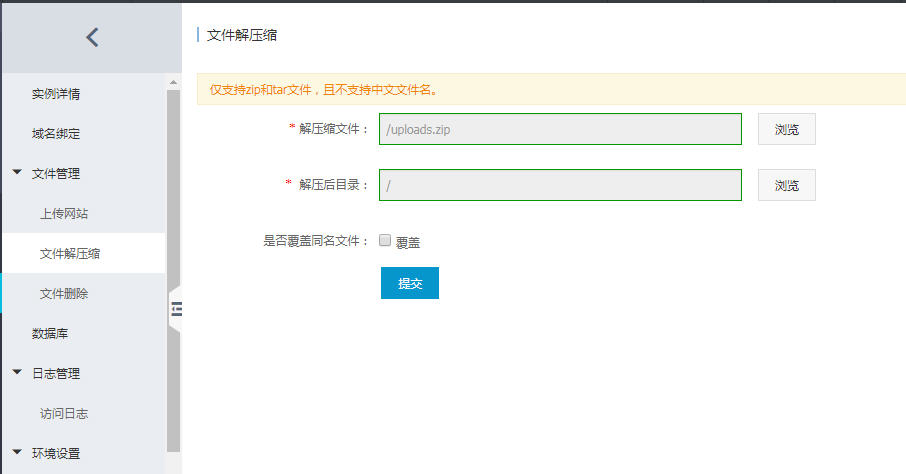The height and width of the screenshot is (474, 906).
Task: Select 文件管理 menu heading
Action: tap(56, 173)
